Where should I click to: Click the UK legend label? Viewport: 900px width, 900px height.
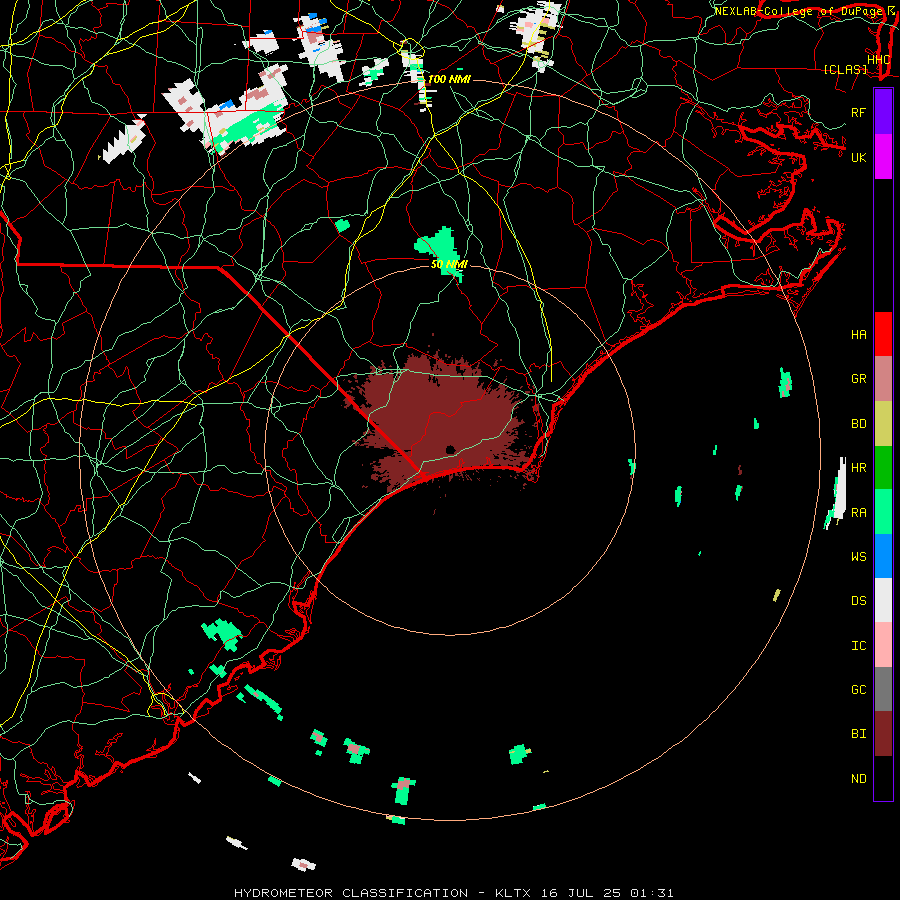858,157
